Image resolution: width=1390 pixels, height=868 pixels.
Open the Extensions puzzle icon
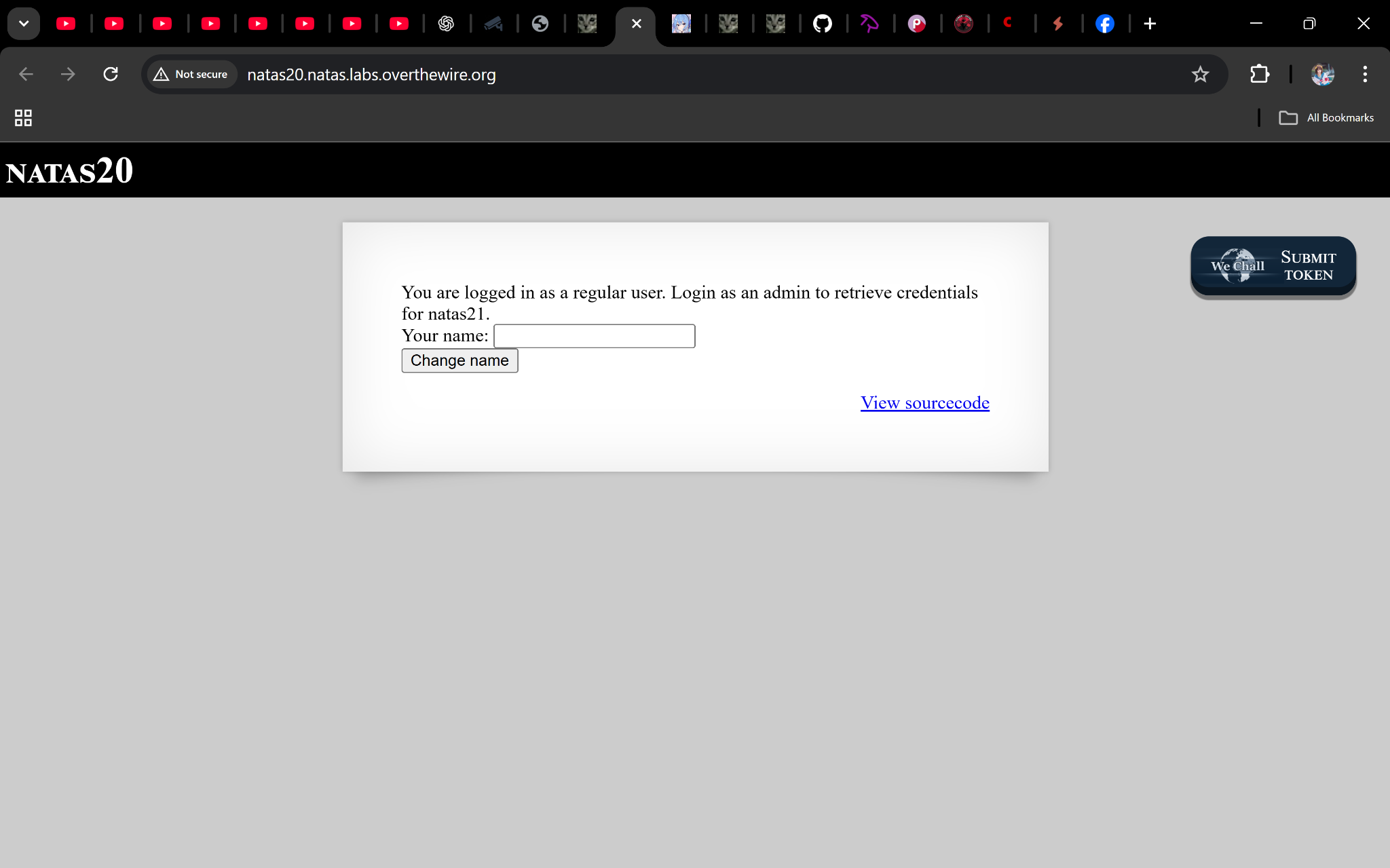pyautogui.click(x=1260, y=74)
